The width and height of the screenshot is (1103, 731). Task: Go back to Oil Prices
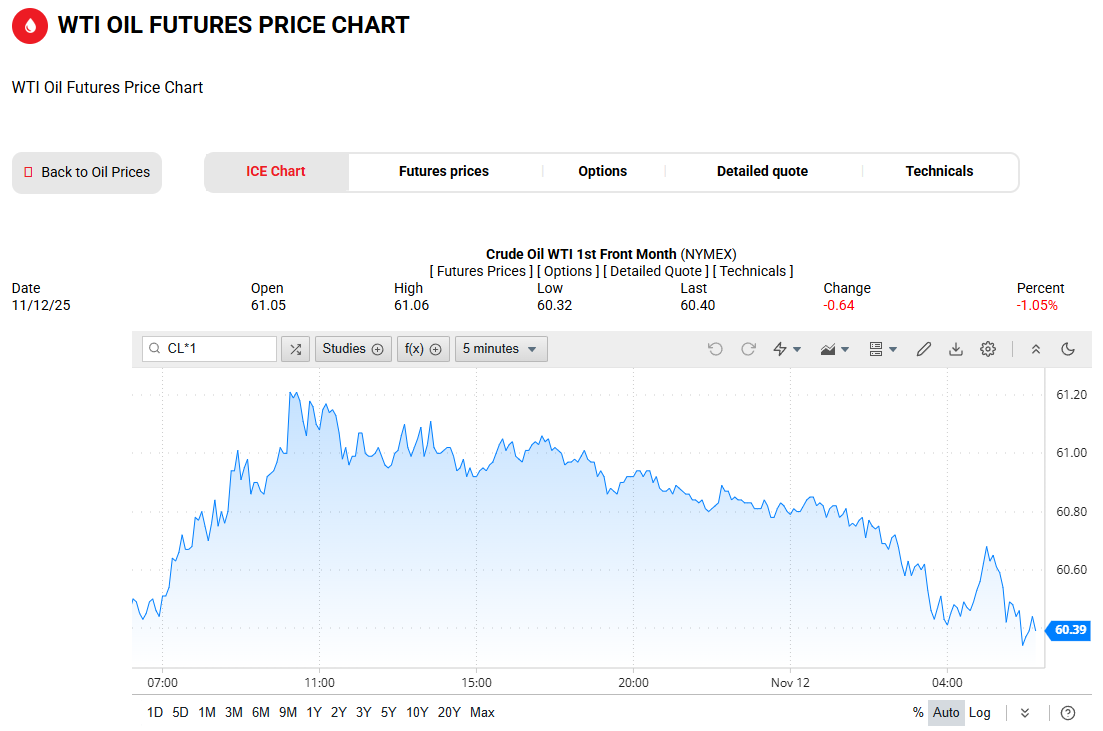tap(87, 172)
